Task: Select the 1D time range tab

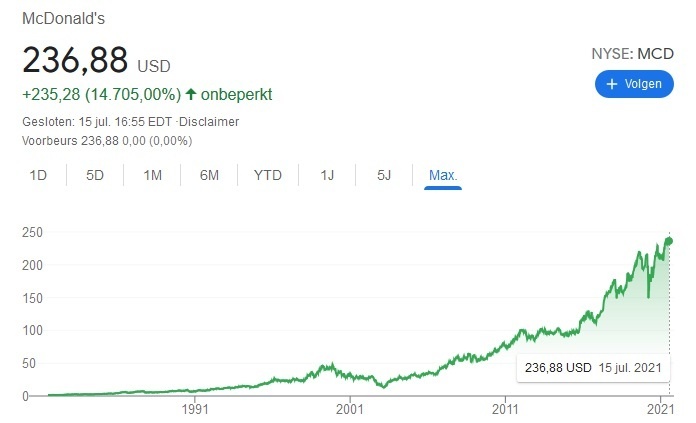Action: pyautogui.click(x=38, y=175)
